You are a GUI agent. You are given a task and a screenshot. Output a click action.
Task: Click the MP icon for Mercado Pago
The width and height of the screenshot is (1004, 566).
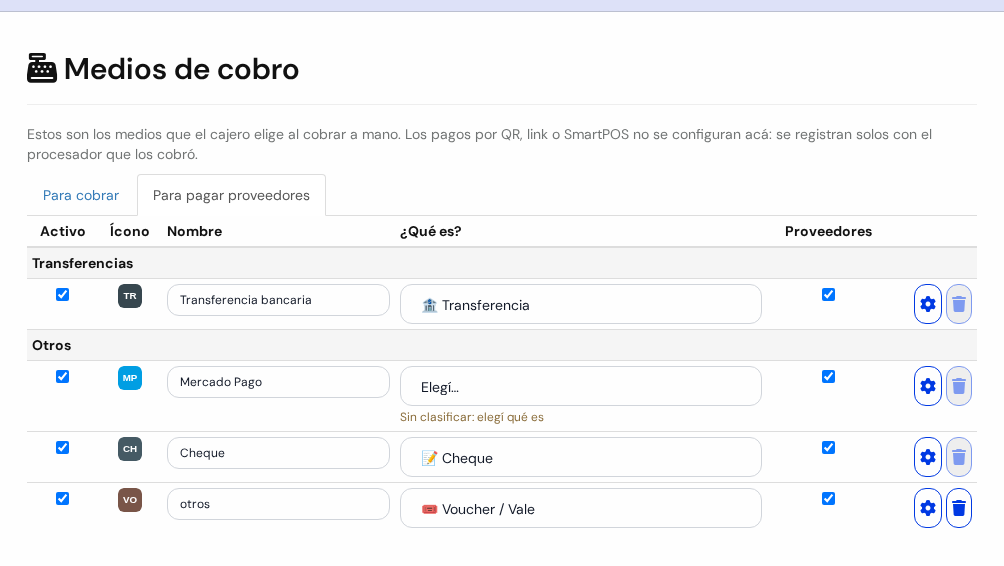130,378
